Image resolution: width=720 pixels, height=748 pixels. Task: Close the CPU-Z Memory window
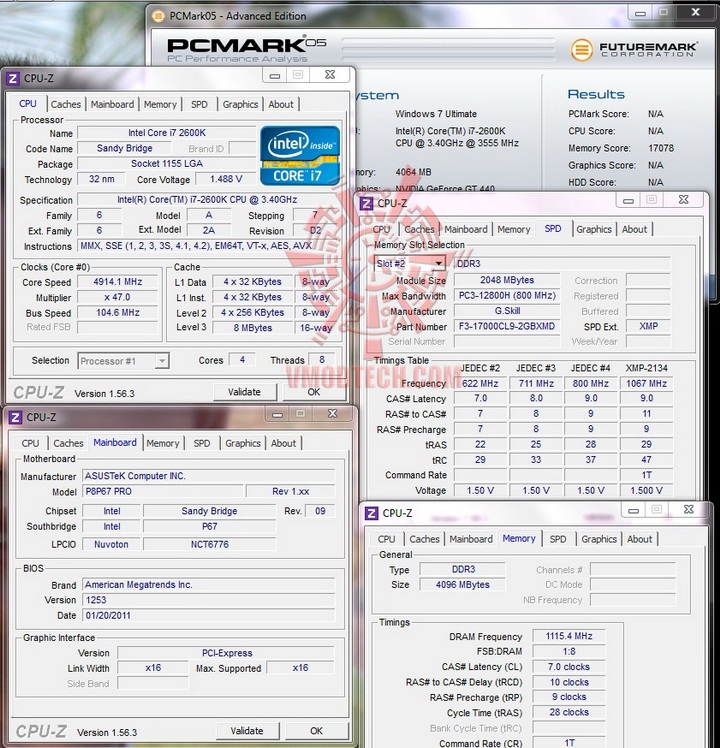689,509
